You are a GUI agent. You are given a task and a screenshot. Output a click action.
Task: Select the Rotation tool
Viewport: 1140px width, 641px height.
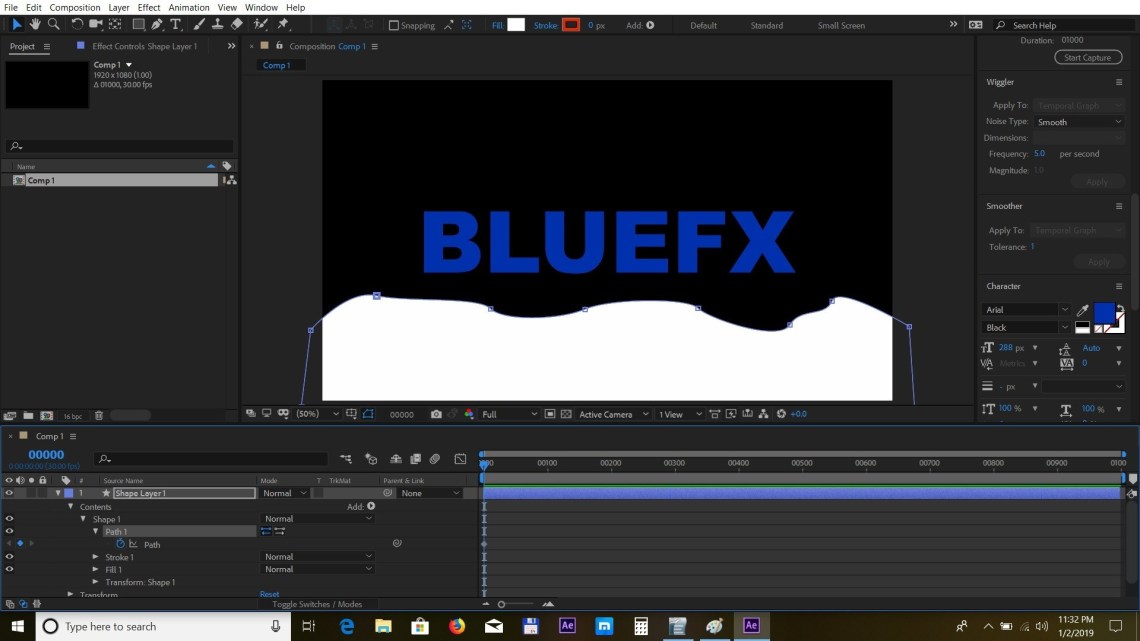[x=76, y=25]
